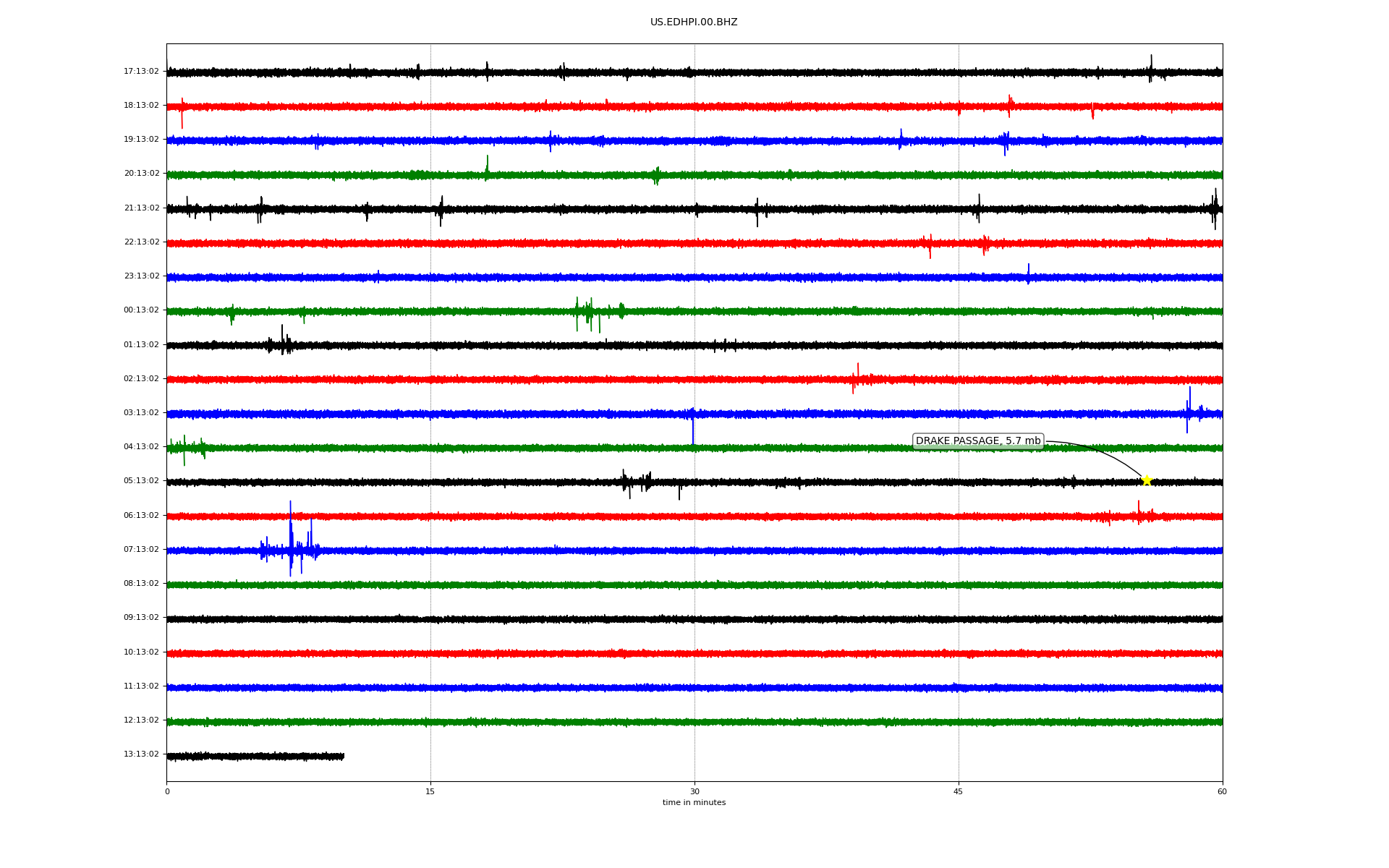Click the x-axis tick label 30
This screenshot has height=868, width=1389.
click(x=694, y=792)
